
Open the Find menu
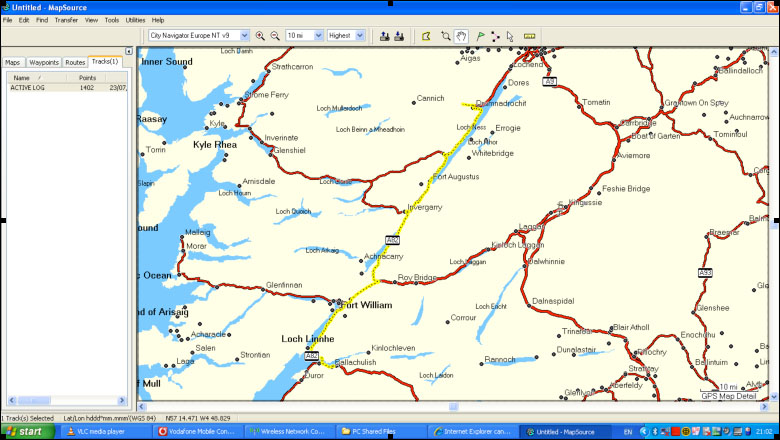click(42, 20)
